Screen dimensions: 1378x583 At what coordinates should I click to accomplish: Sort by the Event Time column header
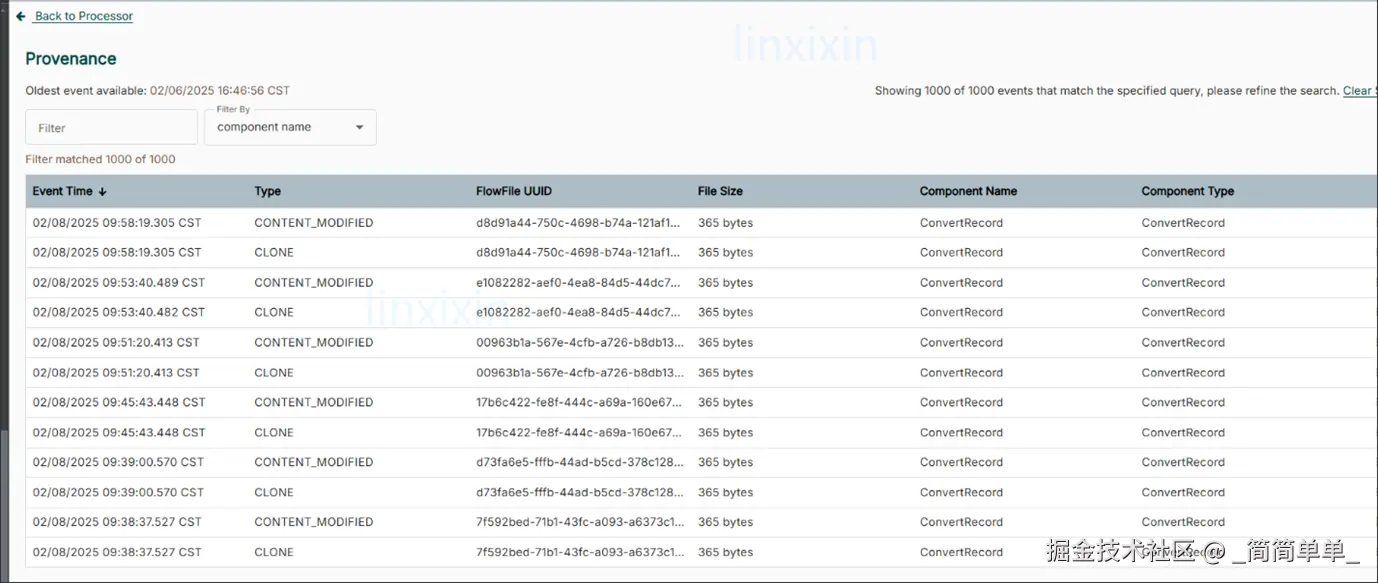point(62,191)
